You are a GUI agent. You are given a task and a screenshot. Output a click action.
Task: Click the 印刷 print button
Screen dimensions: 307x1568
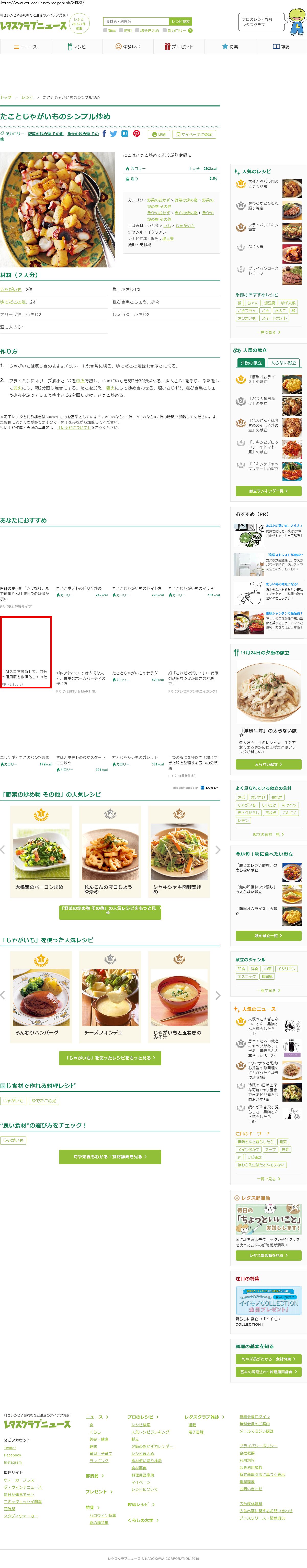[159, 134]
